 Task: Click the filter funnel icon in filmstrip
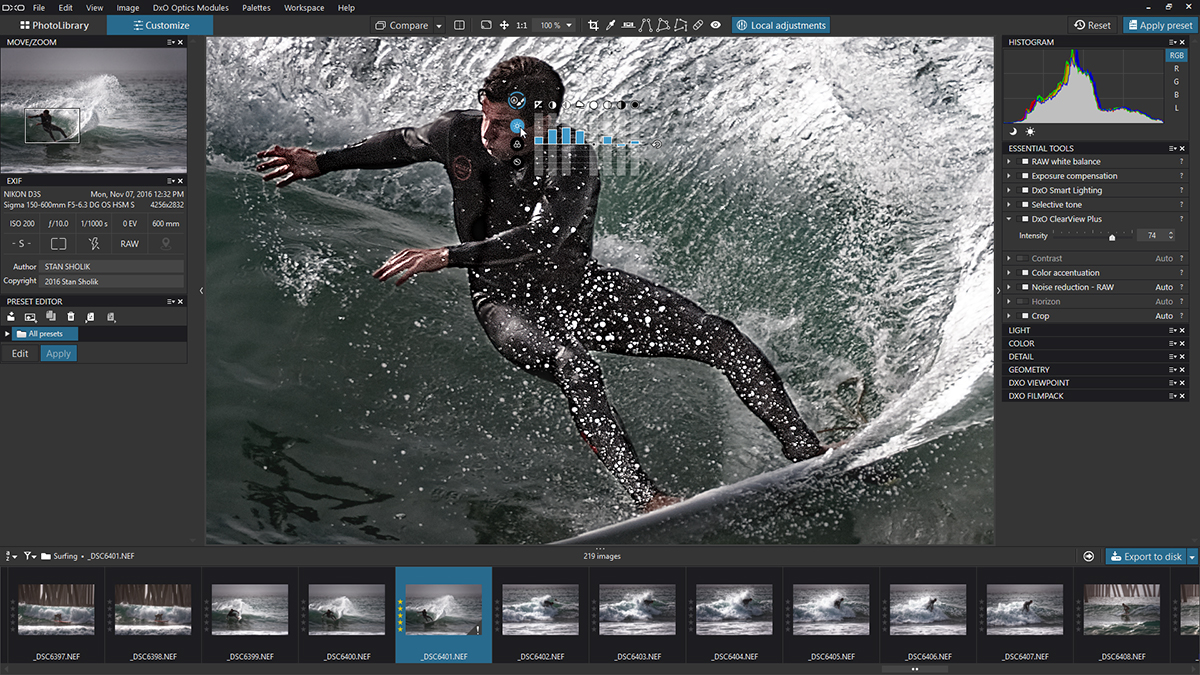coord(29,556)
